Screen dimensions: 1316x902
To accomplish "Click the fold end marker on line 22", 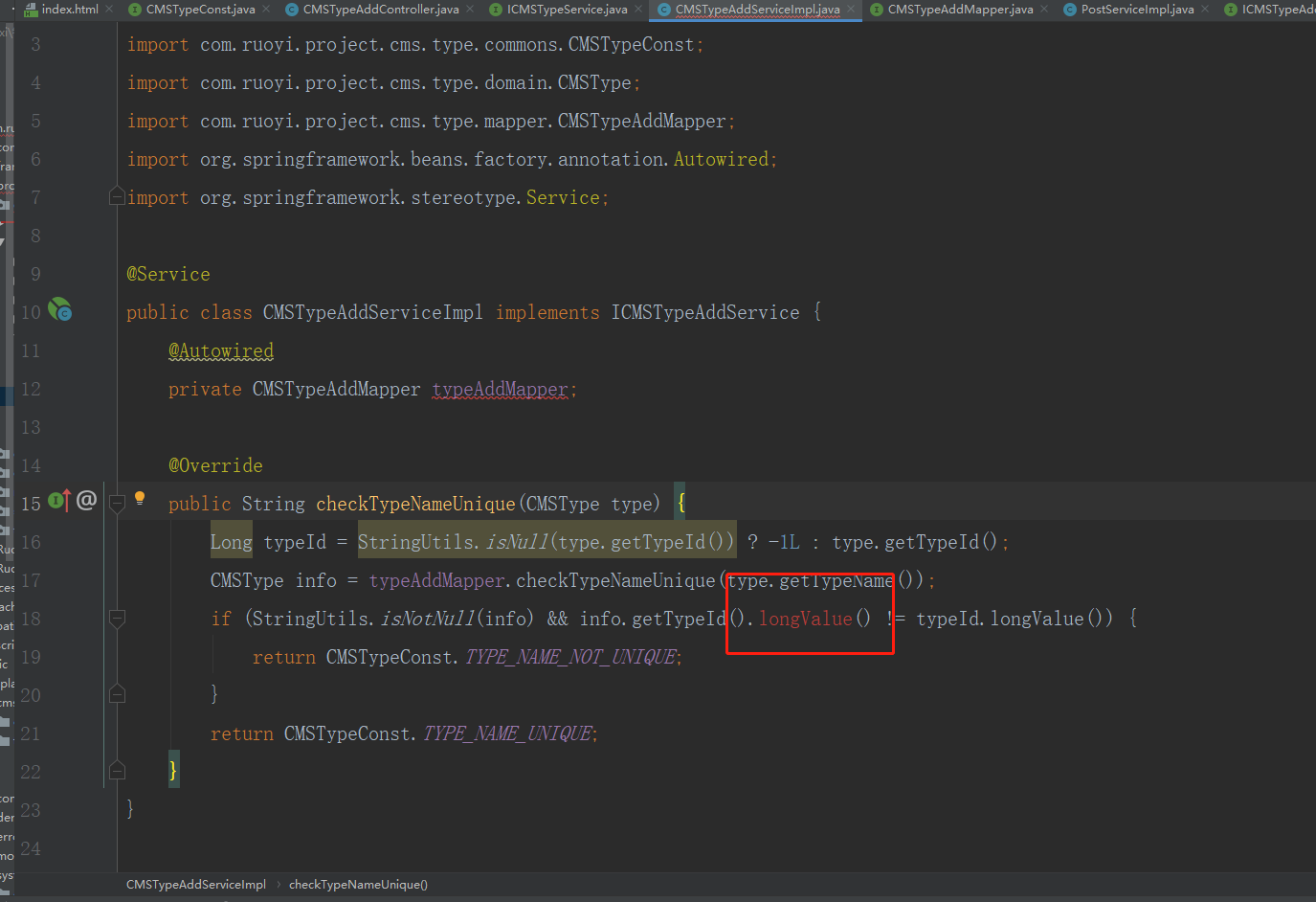I will [x=117, y=770].
